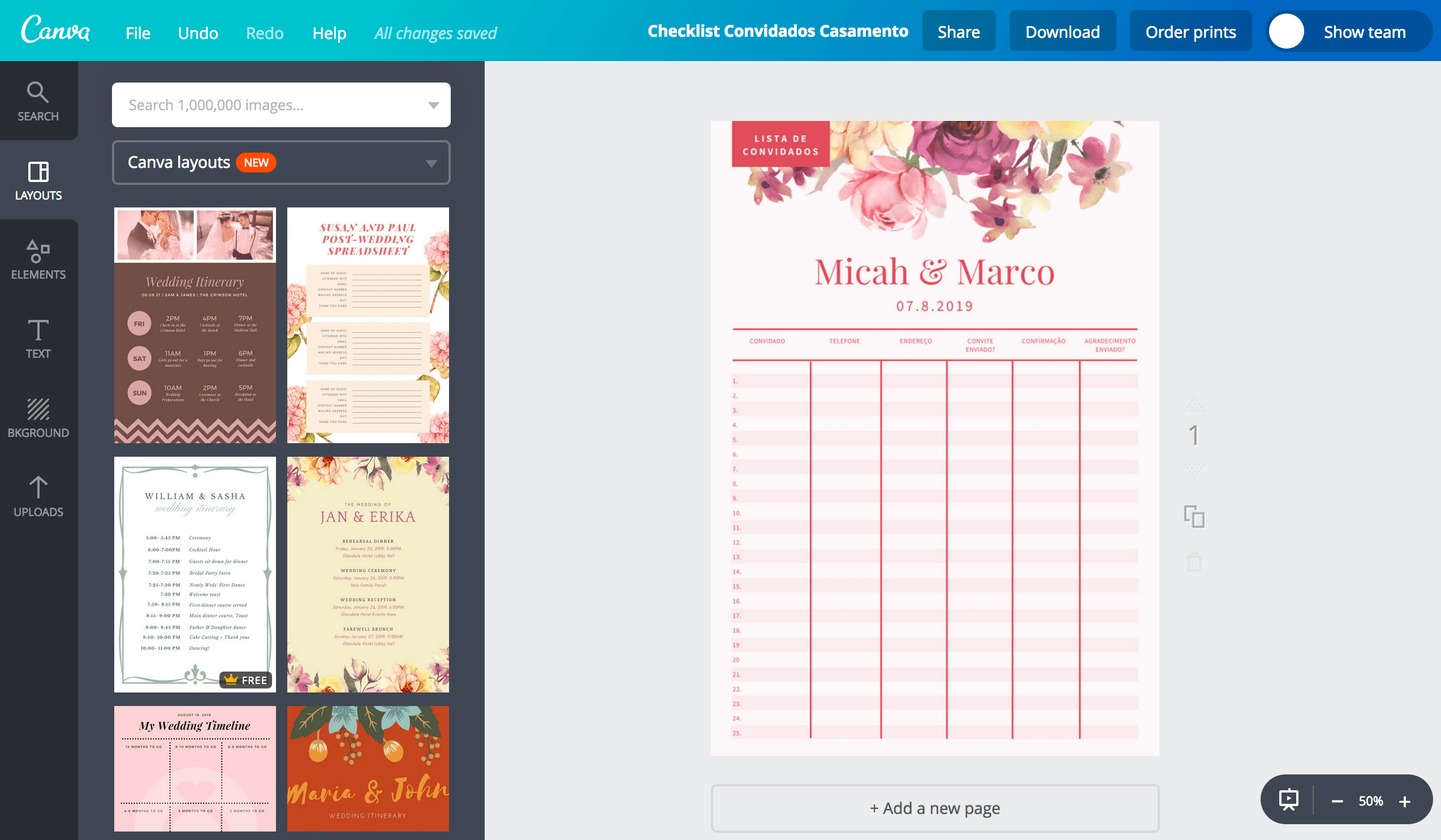Open the image search filter dropdown
This screenshot has width=1441, height=840.
pyautogui.click(x=433, y=105)
